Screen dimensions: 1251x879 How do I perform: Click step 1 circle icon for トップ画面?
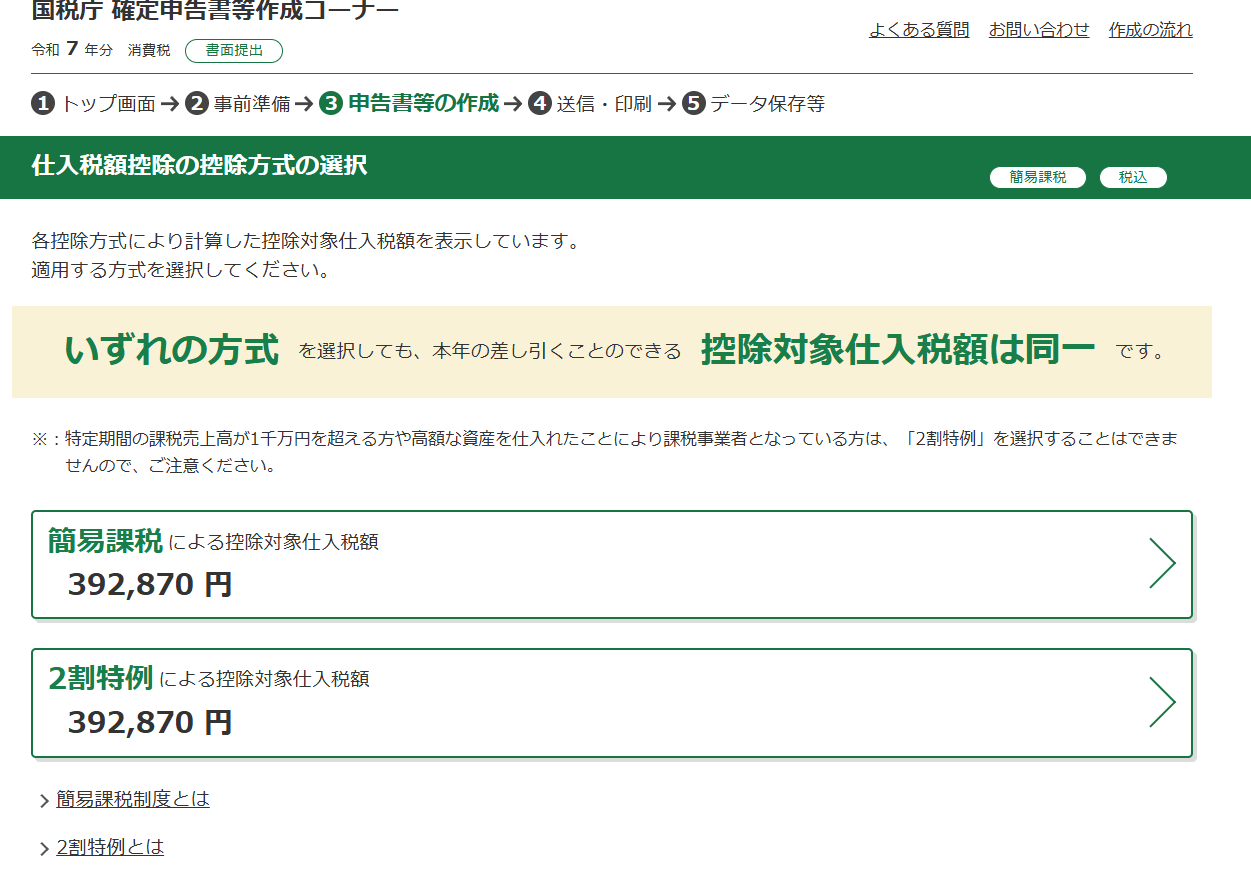43,104
